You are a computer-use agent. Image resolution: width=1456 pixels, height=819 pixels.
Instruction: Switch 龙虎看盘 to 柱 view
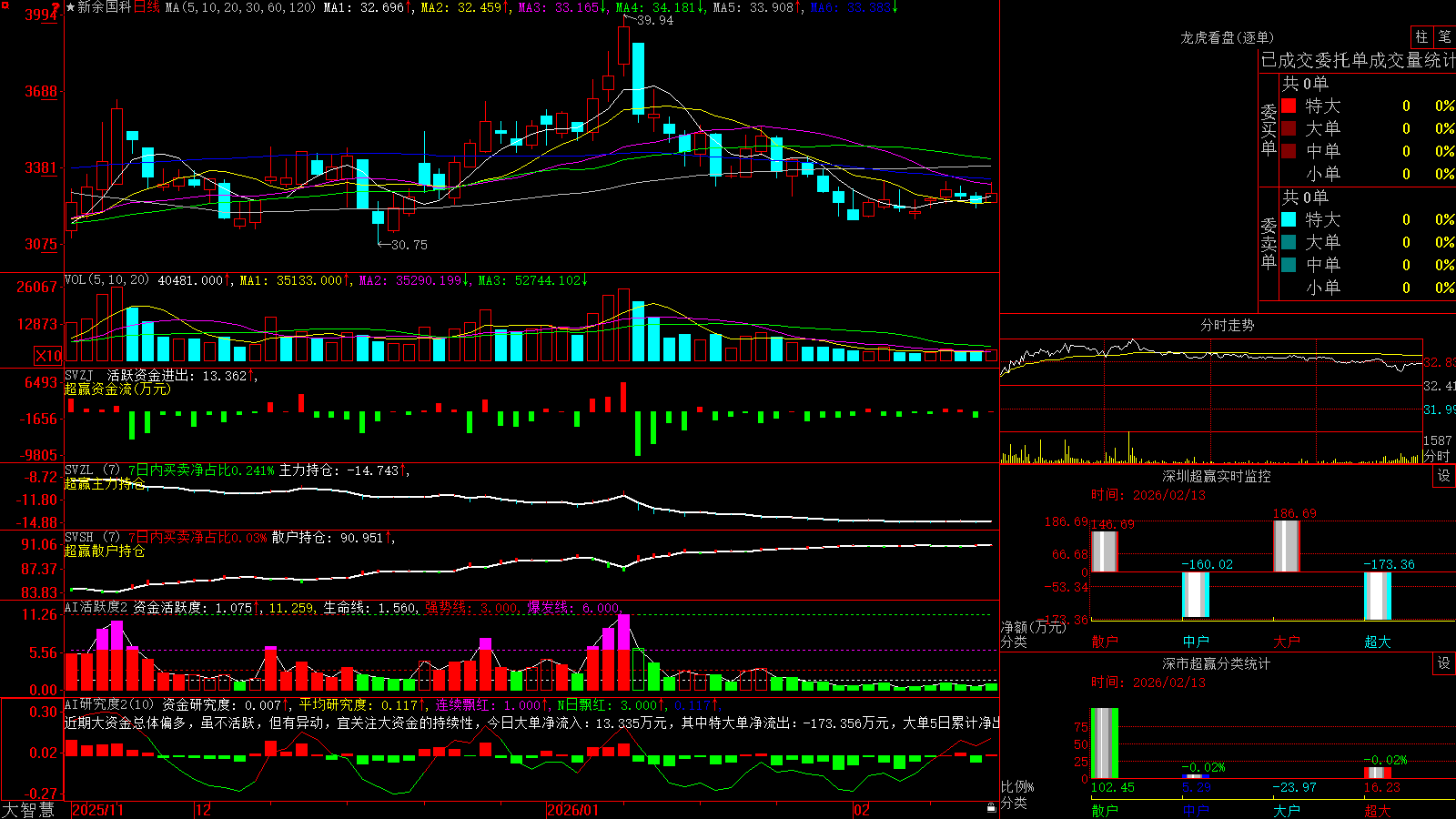point(1421,36)
